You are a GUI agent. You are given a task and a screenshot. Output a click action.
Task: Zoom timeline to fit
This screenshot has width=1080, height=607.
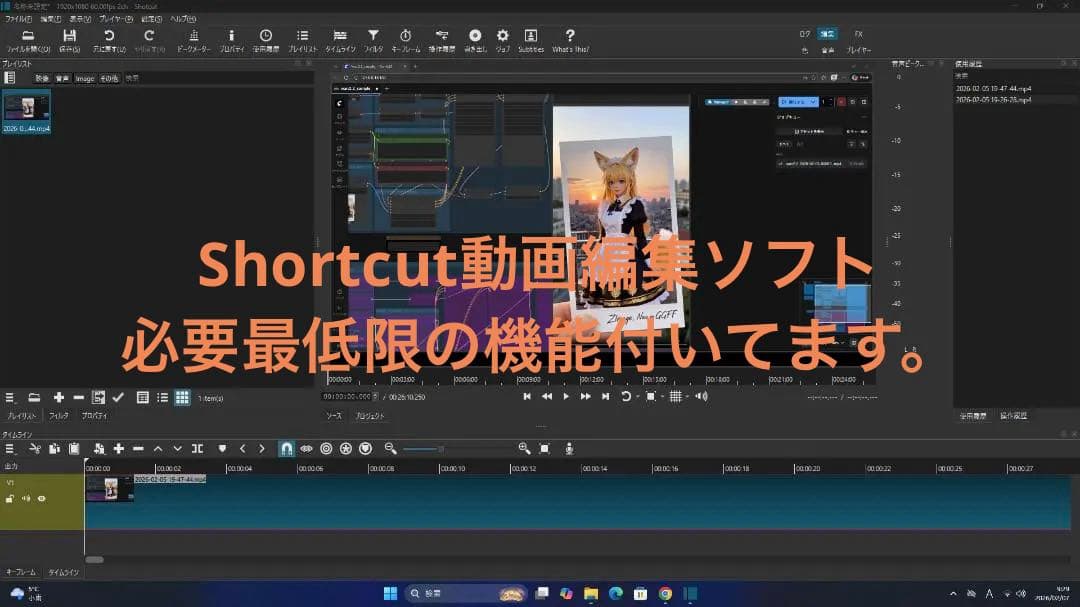tap(544, 449)
